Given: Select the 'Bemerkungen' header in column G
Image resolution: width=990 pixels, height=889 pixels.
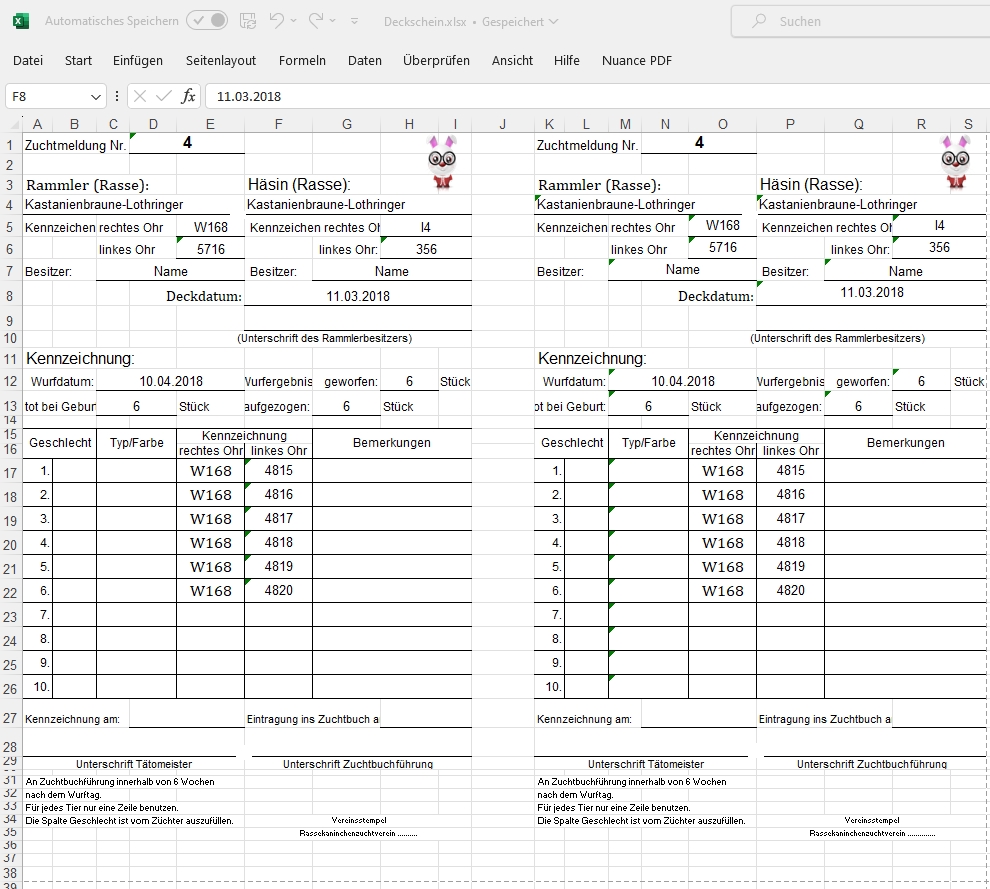Looking at the screenshot, I should pos(392,443).
